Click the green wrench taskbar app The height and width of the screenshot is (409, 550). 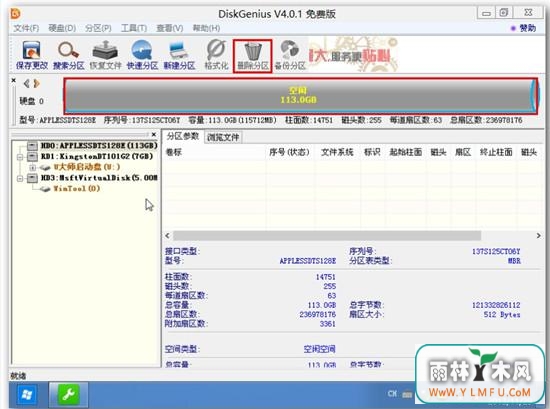[x=68, y=395]
